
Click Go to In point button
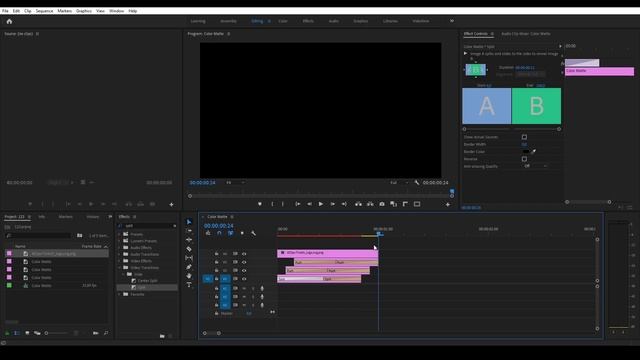[298, 204]
